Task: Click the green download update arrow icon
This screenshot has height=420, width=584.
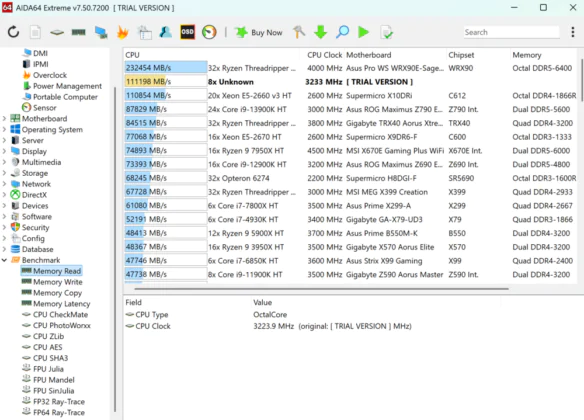Action: tap(320, 32)
